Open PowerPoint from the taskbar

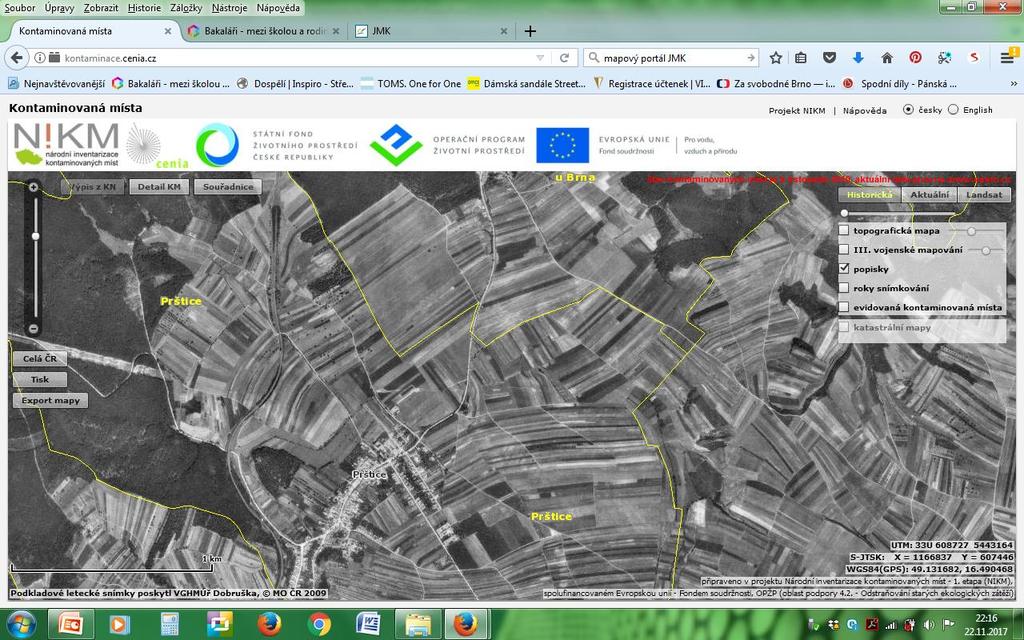tap(71, 624)
